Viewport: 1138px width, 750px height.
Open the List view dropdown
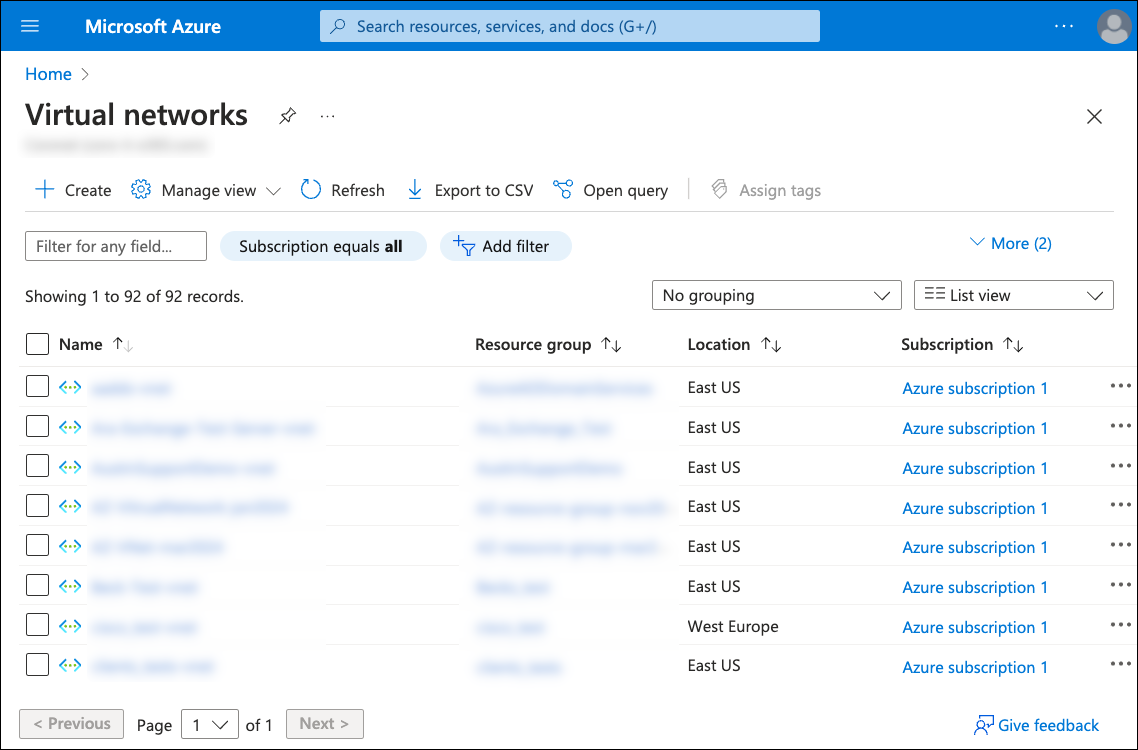[1013, 295]
